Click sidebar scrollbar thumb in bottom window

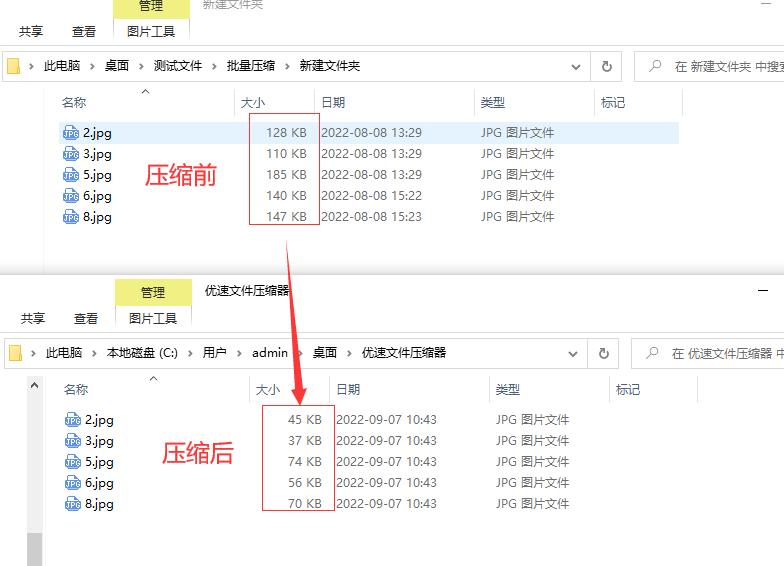coord(34,549)
